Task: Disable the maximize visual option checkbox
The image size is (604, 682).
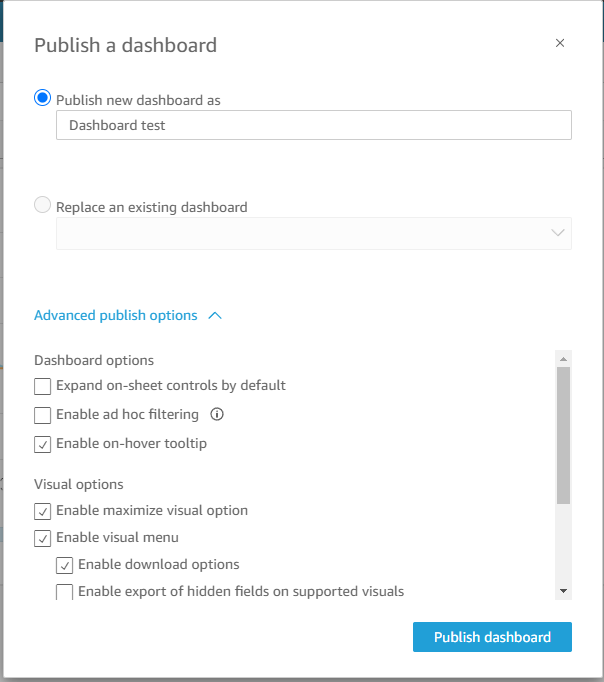Action: pos(42,511)
